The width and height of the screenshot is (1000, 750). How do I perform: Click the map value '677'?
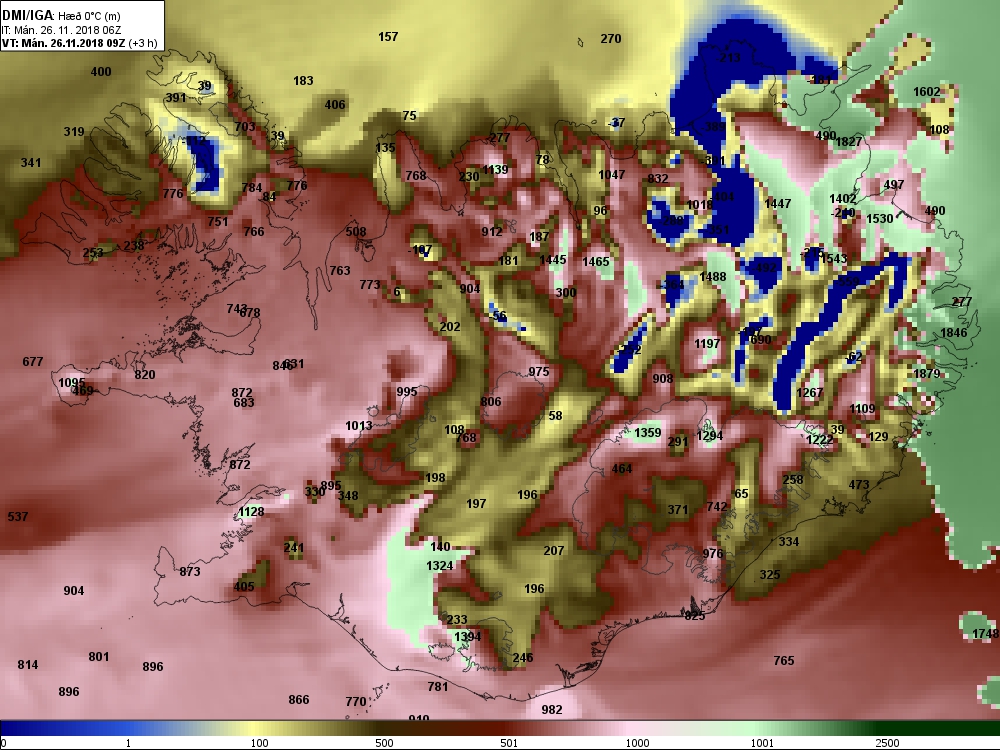tap(33, 362)
